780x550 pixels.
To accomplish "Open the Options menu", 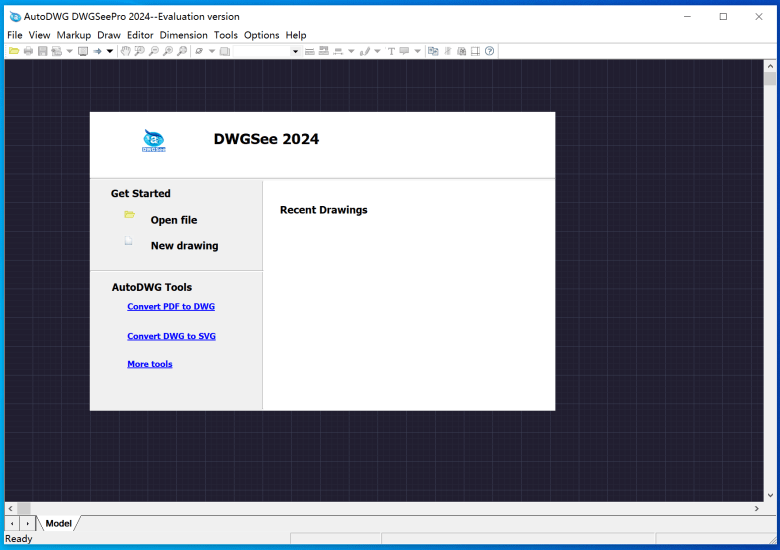I will (x=261, y=35).
